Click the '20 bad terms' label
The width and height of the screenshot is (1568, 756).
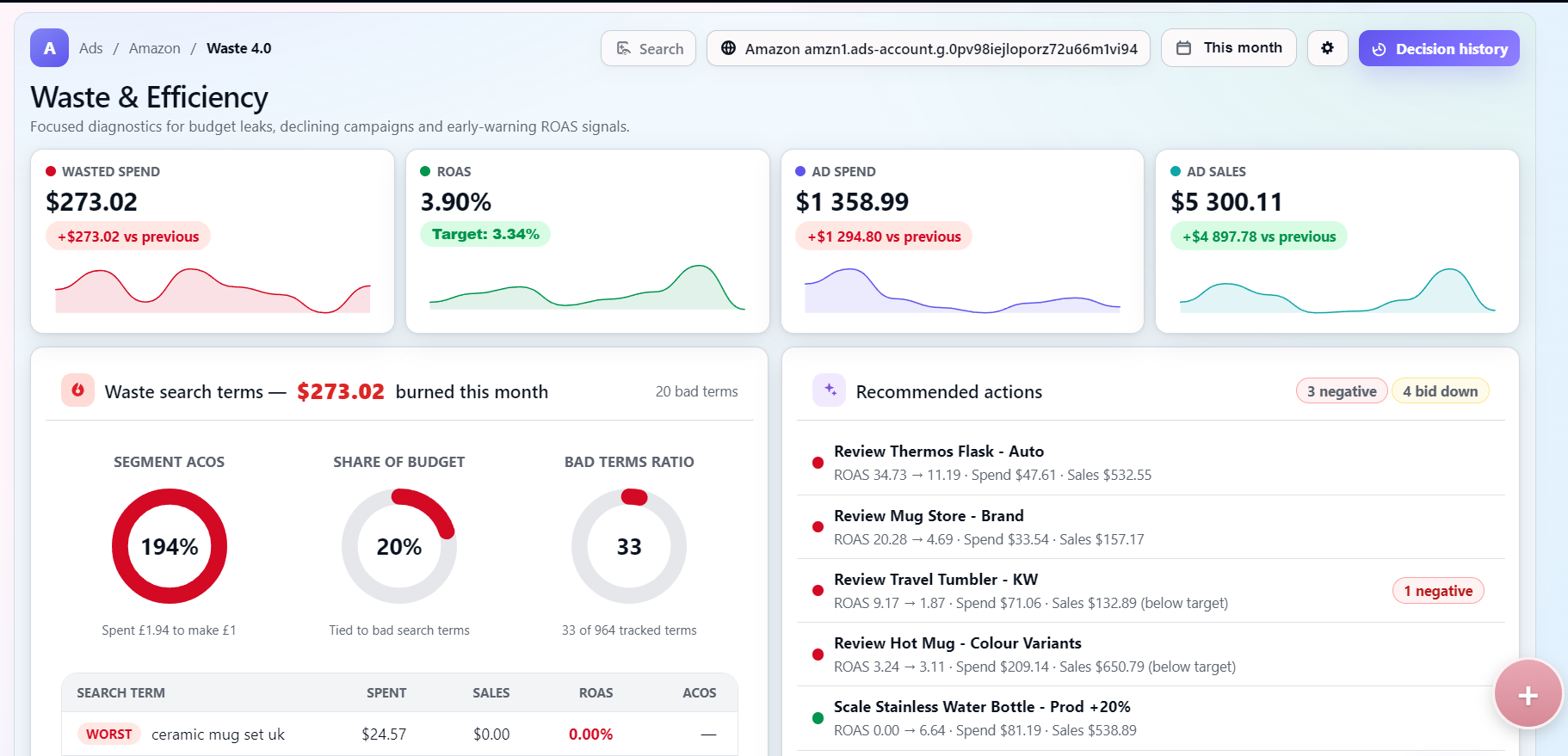click(x=696, y=391)
